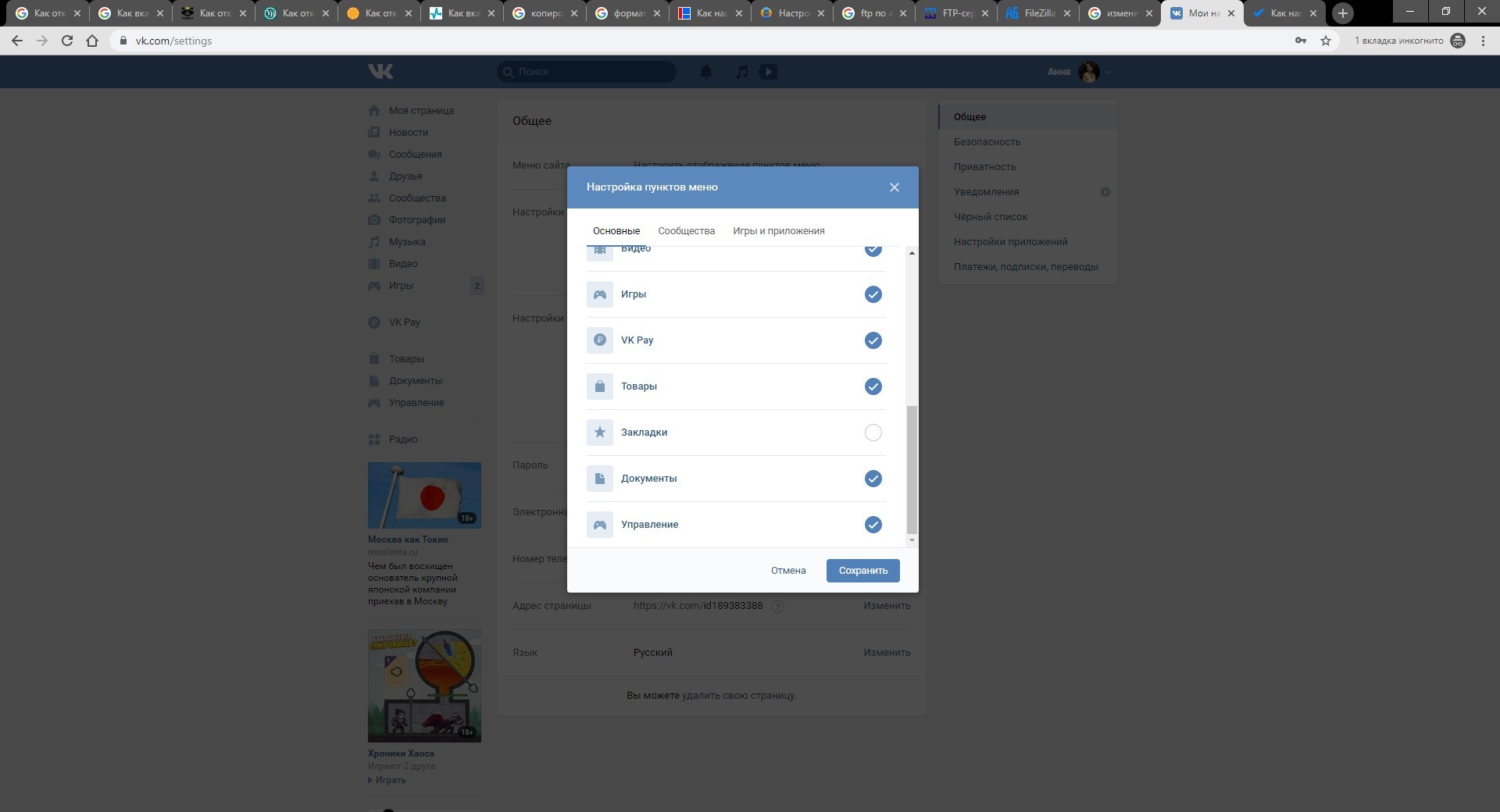Viewport: 1500px width, 812px height.
Task: Click the Музыка note icon in sidebar
Action: tap(374, 242)
